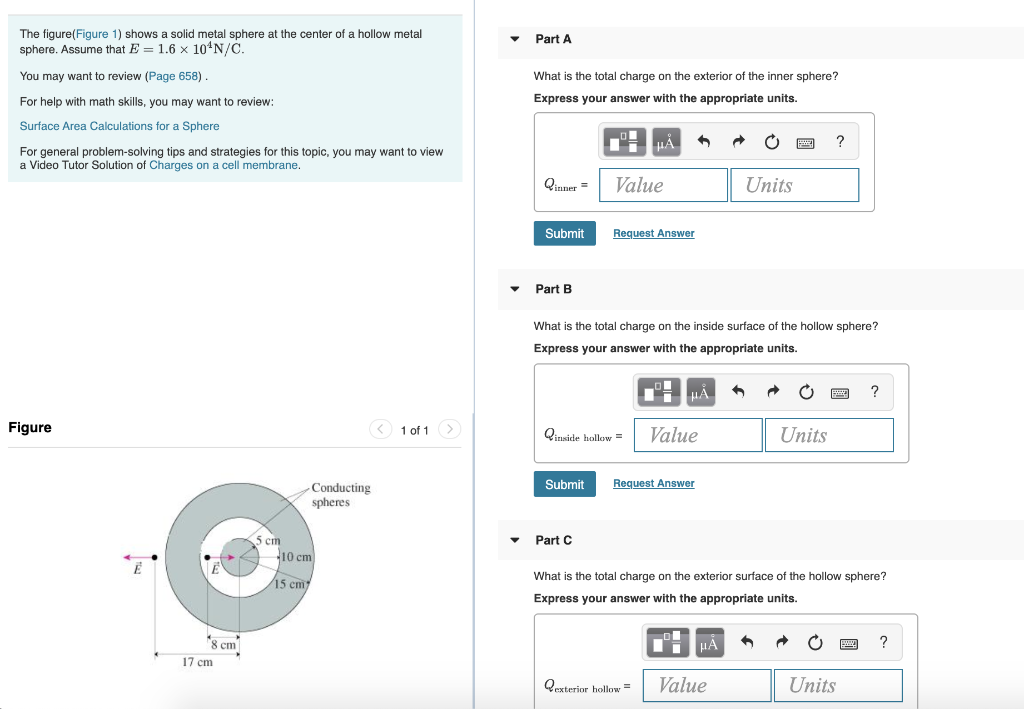The image size is (1024, 709).
Task: Open the units symbols button in Part A
Action: (666, 142)
